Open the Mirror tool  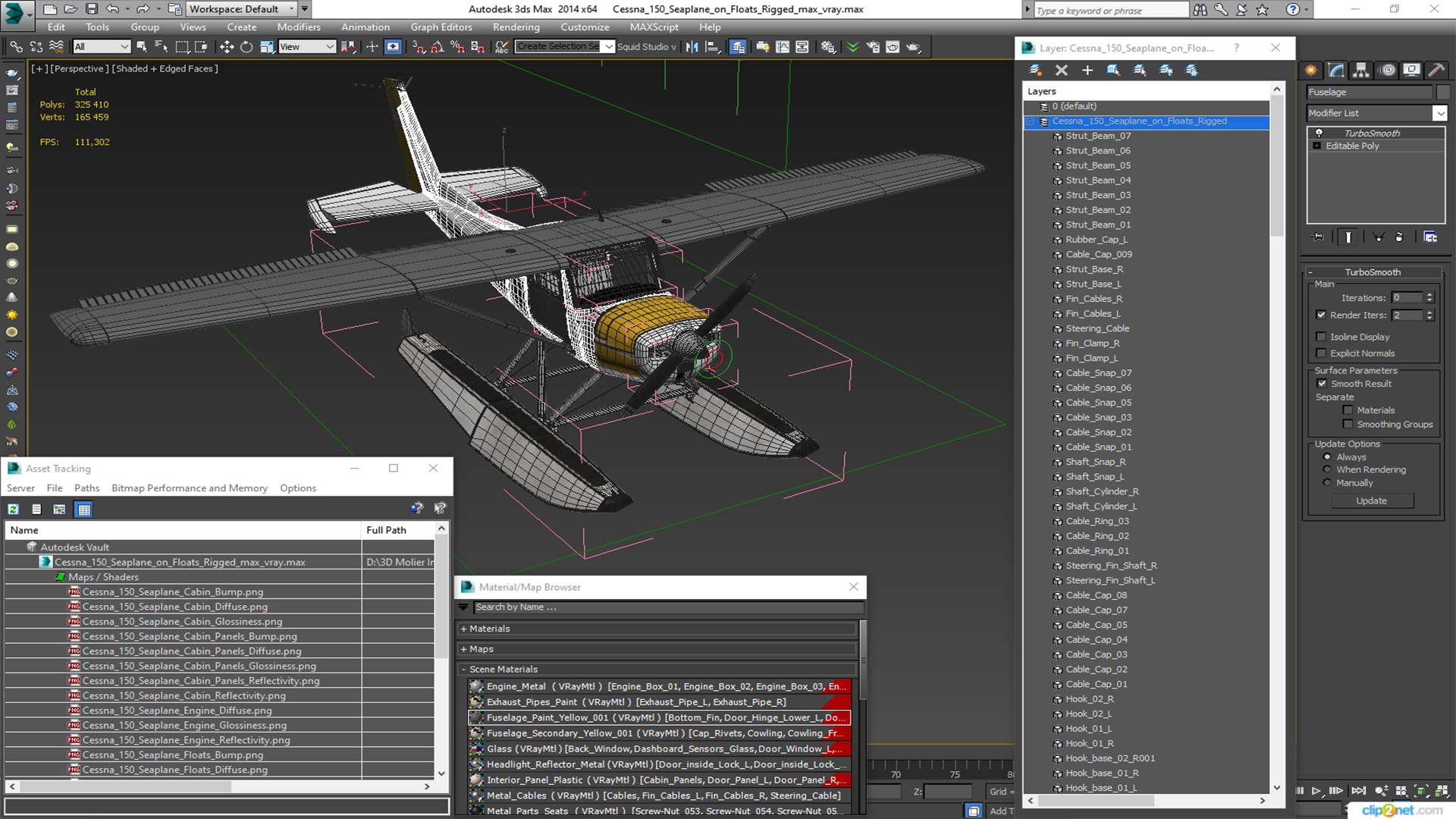pyautogui.click(x=692, y=47)
